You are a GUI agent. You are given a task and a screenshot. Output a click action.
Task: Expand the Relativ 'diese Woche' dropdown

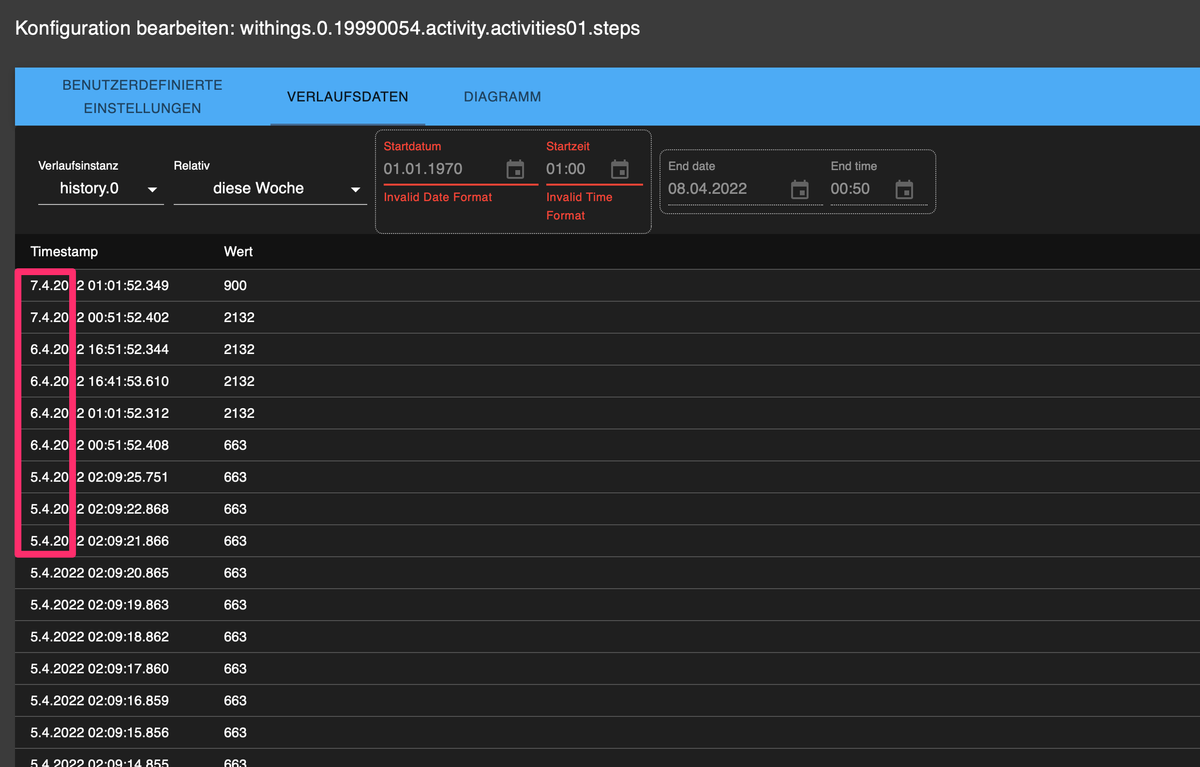[x=270, y=188]
